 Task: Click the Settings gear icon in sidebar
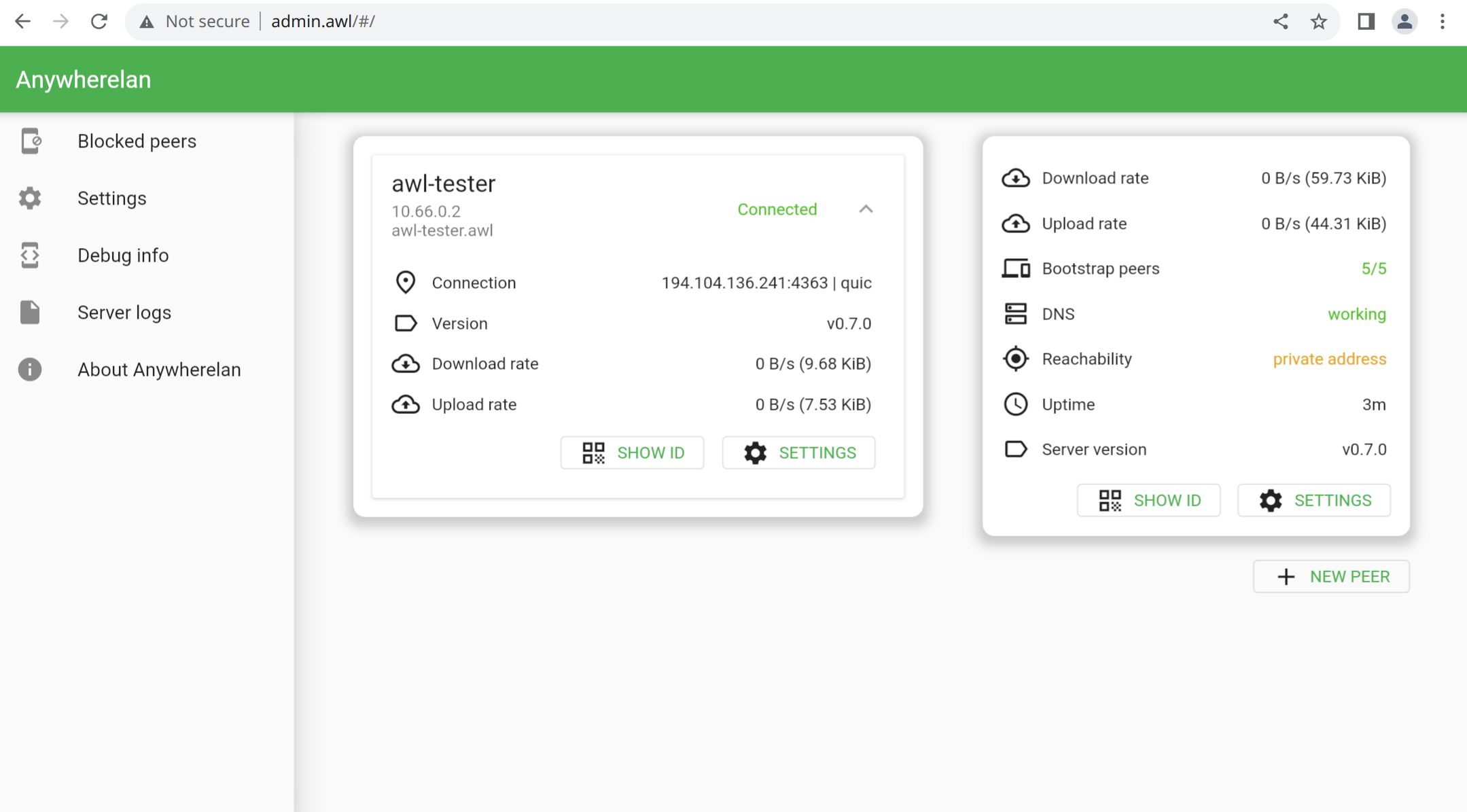31,198
